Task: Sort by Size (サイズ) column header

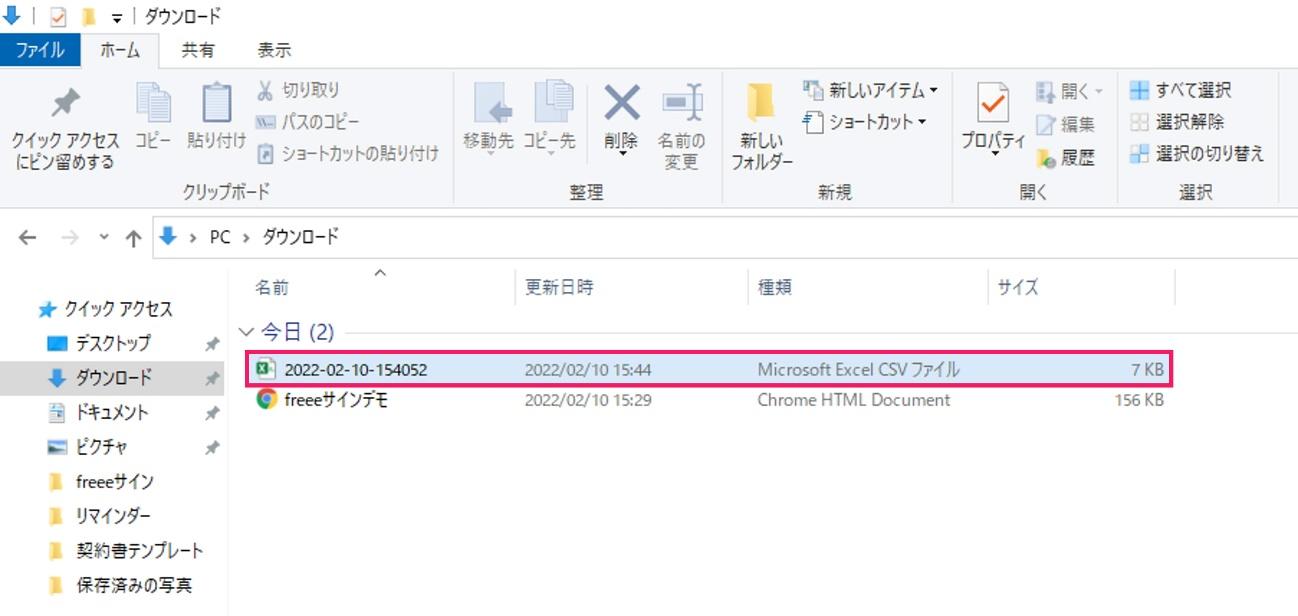Action: (1018, 287)
